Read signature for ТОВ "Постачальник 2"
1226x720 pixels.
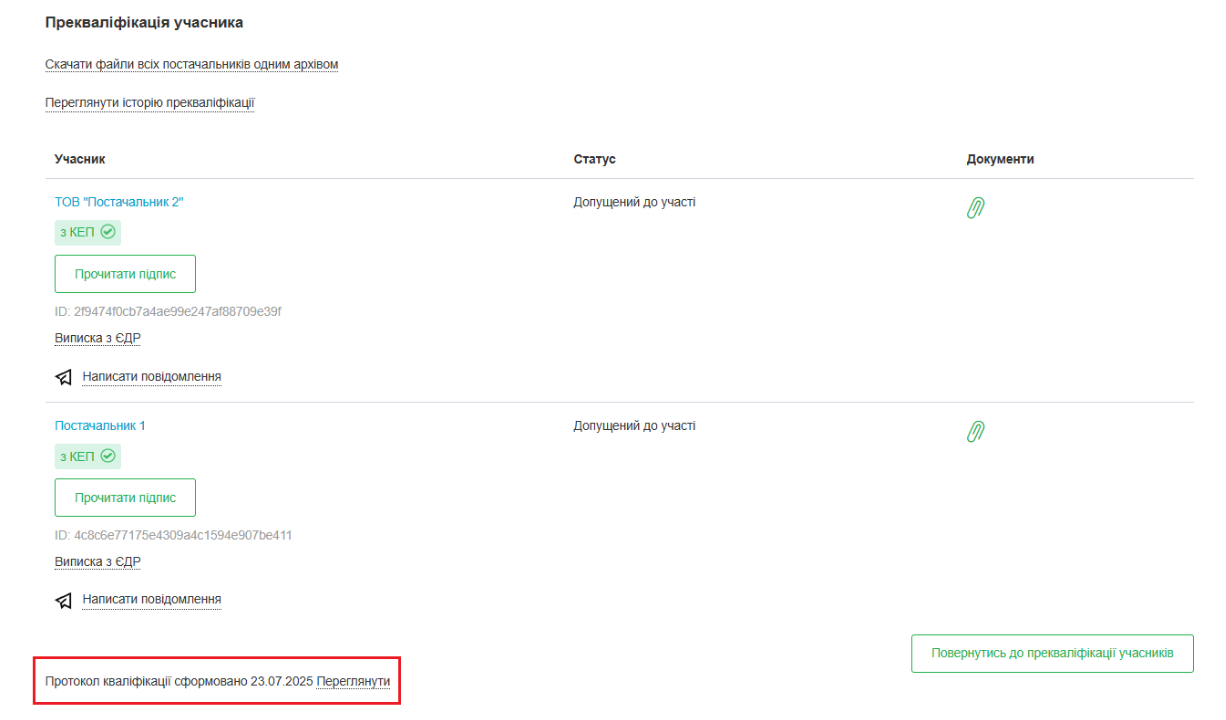tap(125, 274)
